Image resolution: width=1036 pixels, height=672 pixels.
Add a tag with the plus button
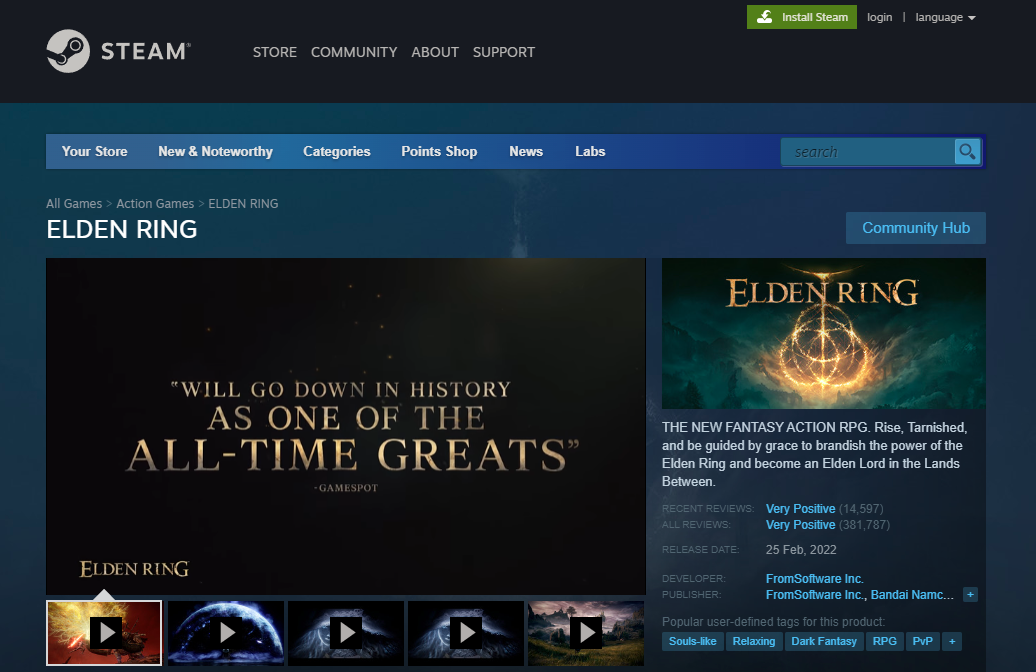coord(952,642)
